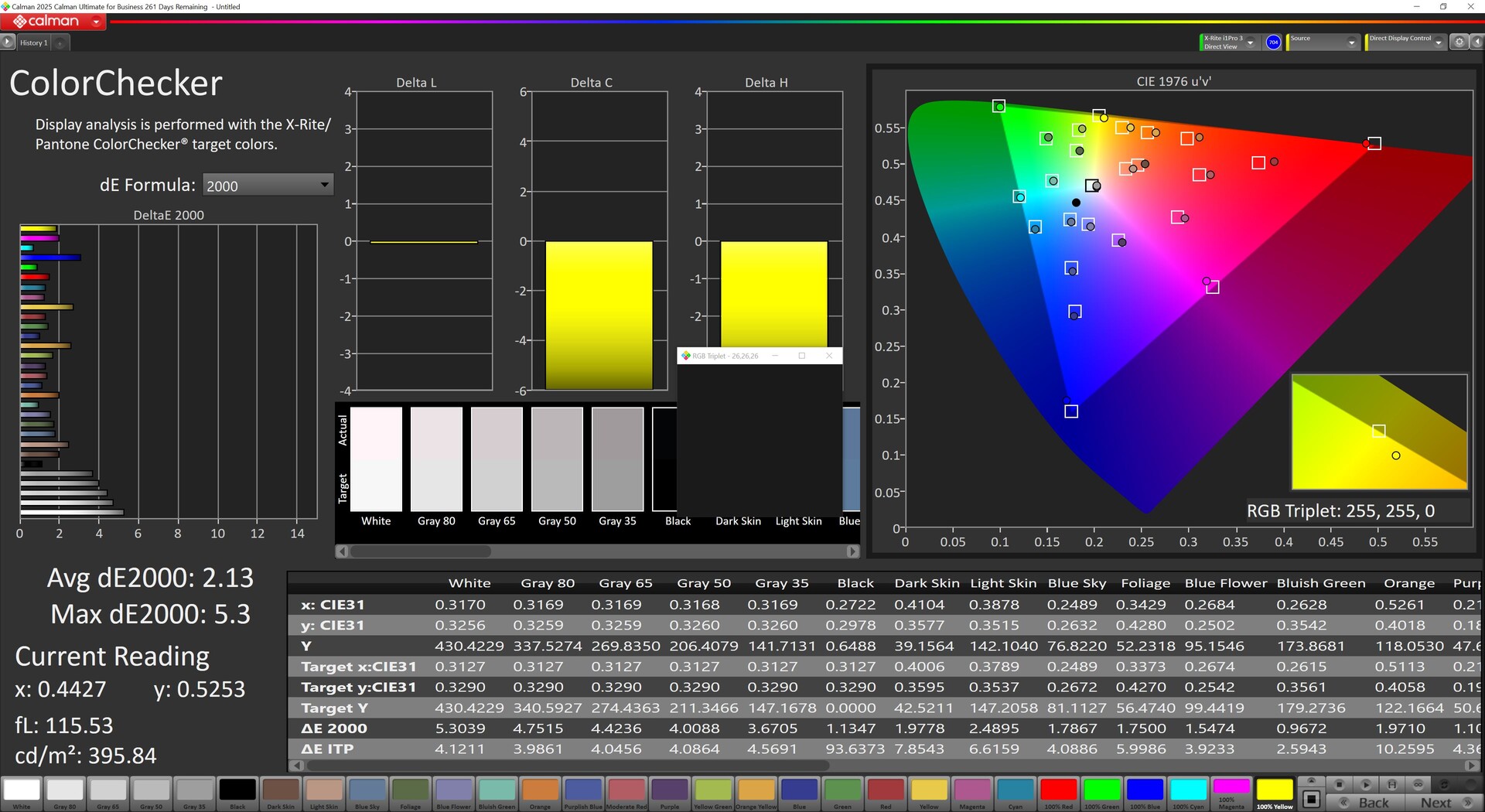Click the expand arrow left of History tab

(x=8, y=43)
